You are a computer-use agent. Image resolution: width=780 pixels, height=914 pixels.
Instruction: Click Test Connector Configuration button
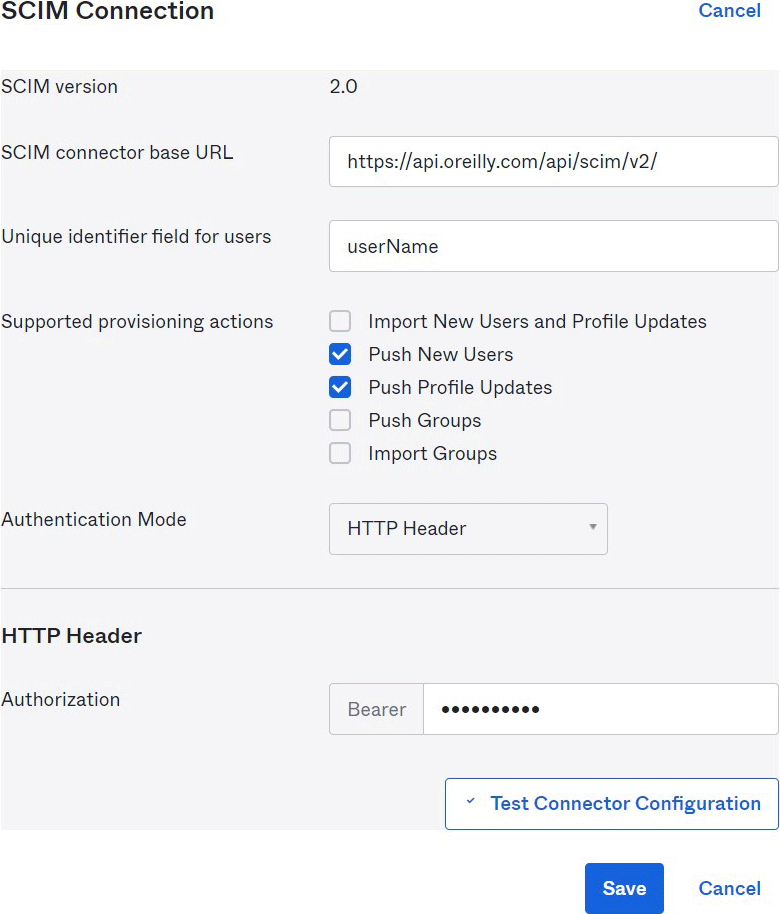pos(612,804)
